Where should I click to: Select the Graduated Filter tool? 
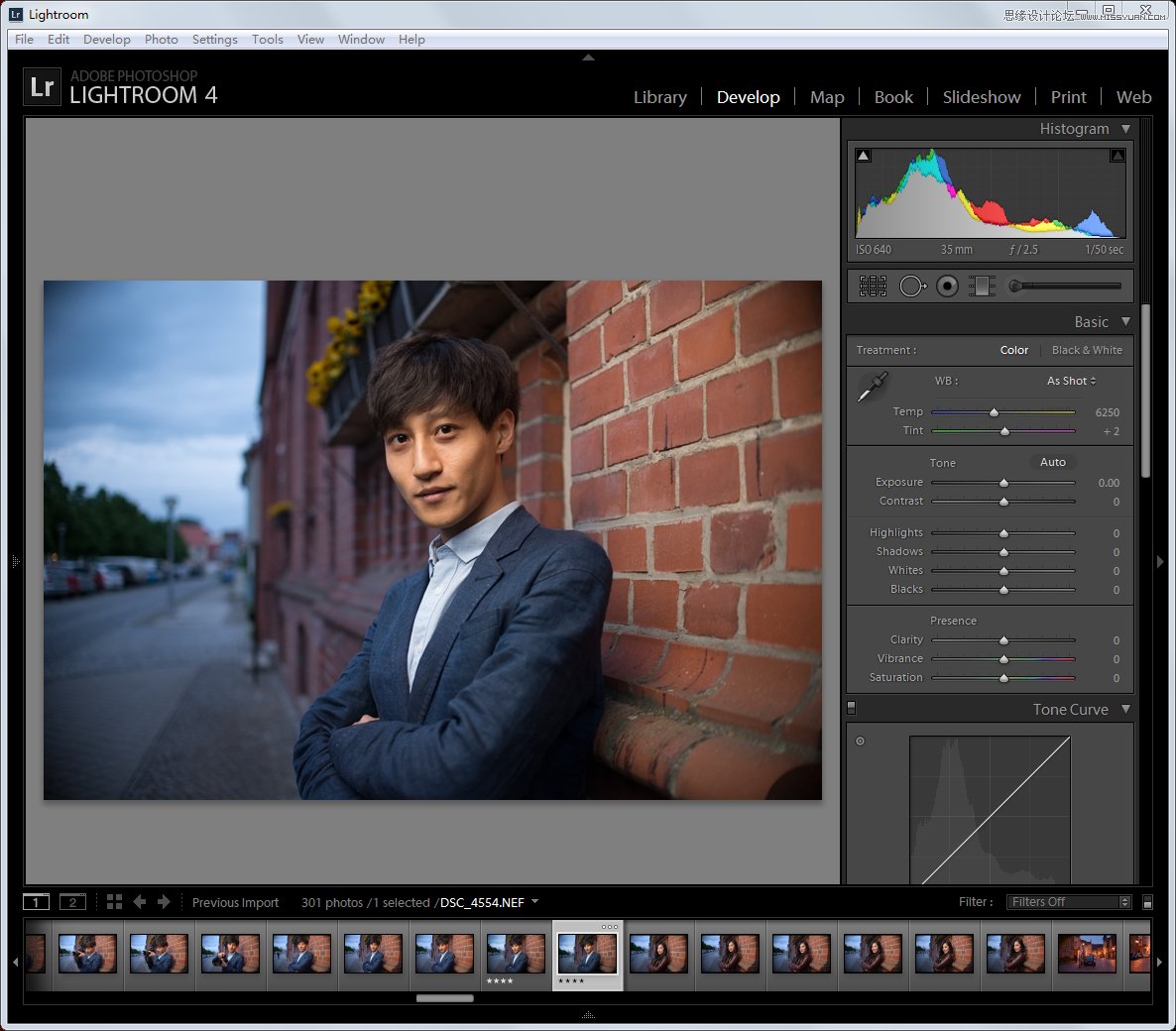[x=982, y=286]
